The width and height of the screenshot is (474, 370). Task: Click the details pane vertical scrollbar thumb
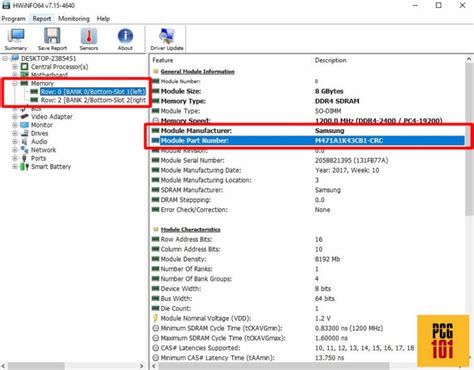click(x=469, y=140)
